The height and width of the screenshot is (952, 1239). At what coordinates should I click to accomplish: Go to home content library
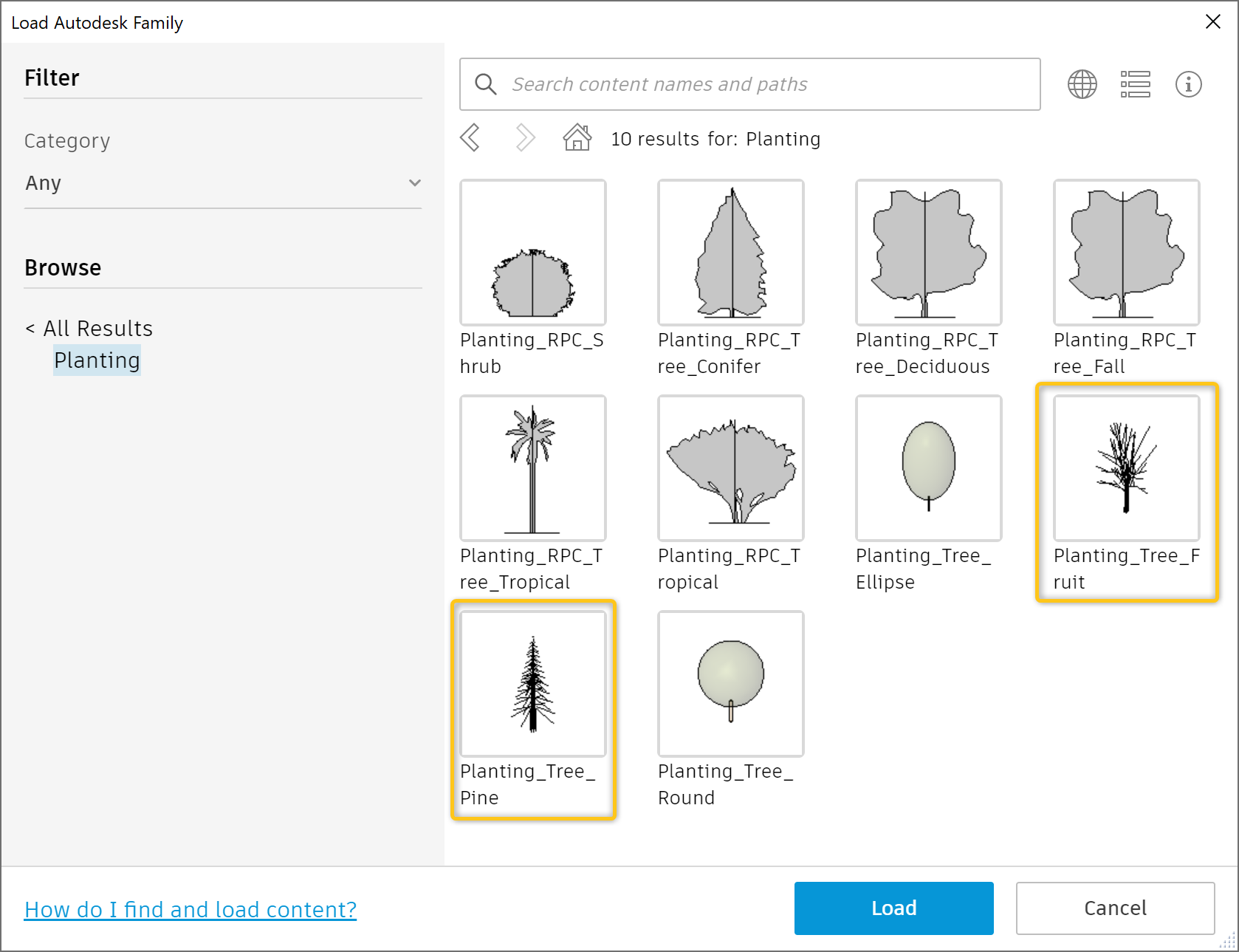coord(577,137)
